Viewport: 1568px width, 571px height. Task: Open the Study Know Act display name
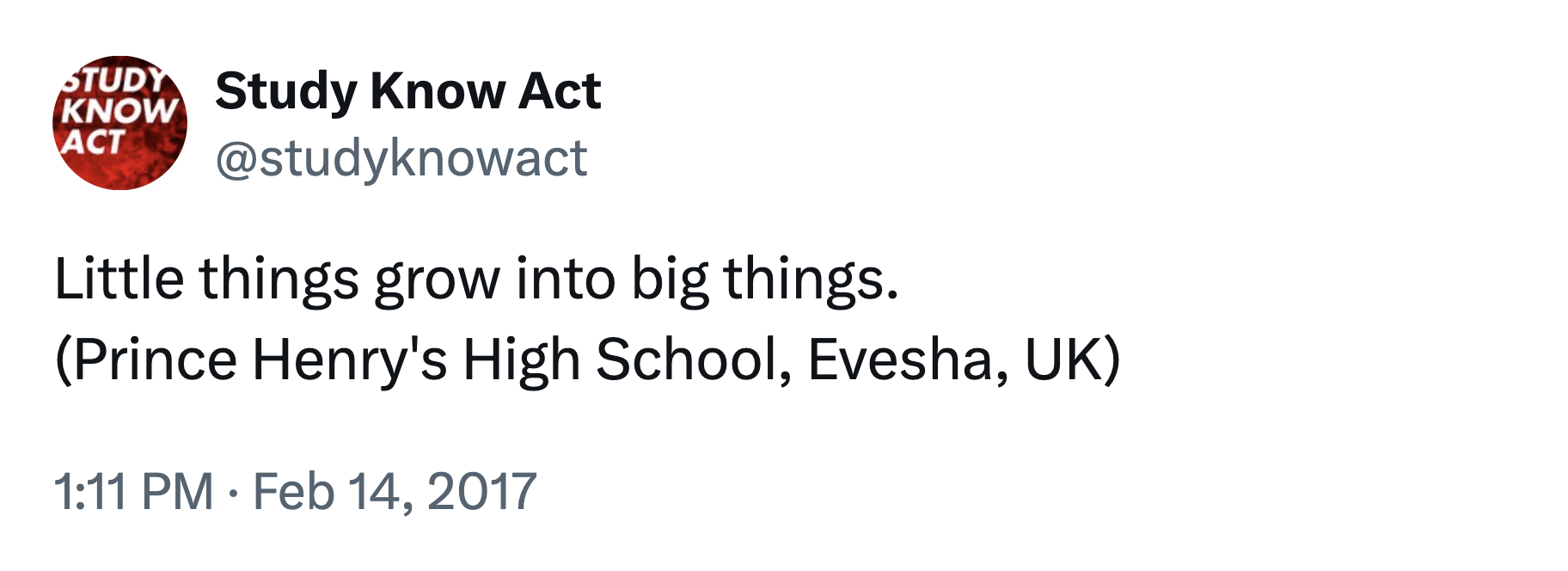407,91
